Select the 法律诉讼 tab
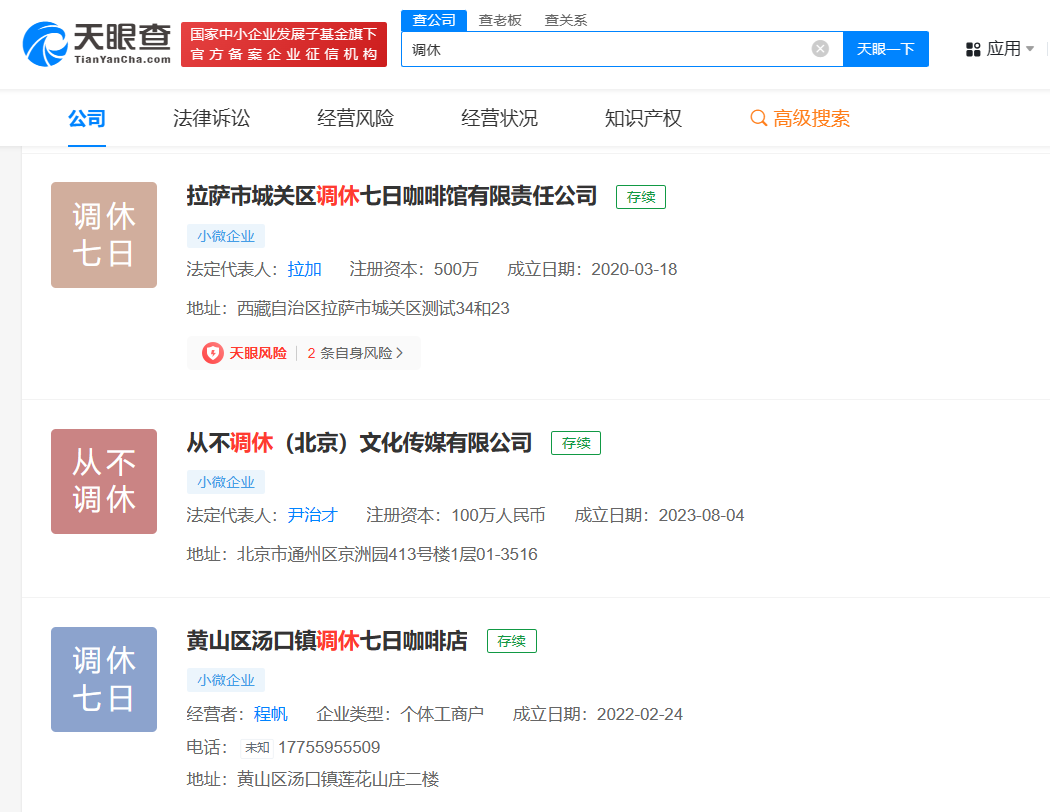The width and height of the screenshot is (1050, 812). pos(212,118)
